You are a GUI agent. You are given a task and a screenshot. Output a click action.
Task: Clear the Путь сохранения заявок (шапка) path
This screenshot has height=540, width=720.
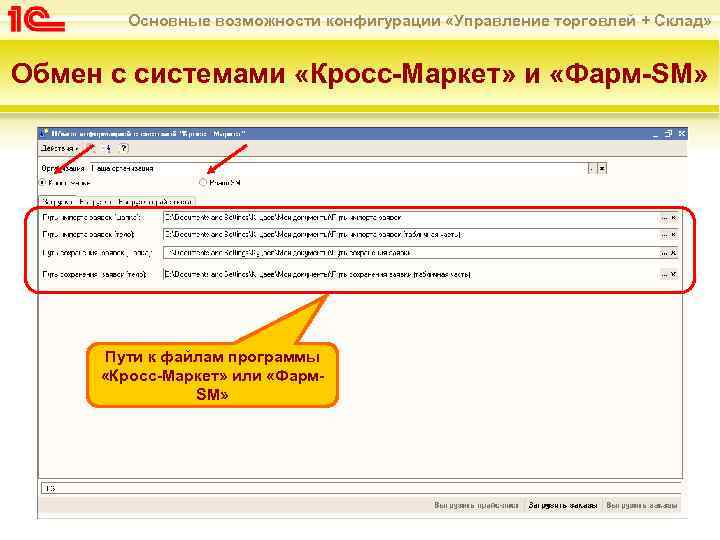click(x=674, y=253)
